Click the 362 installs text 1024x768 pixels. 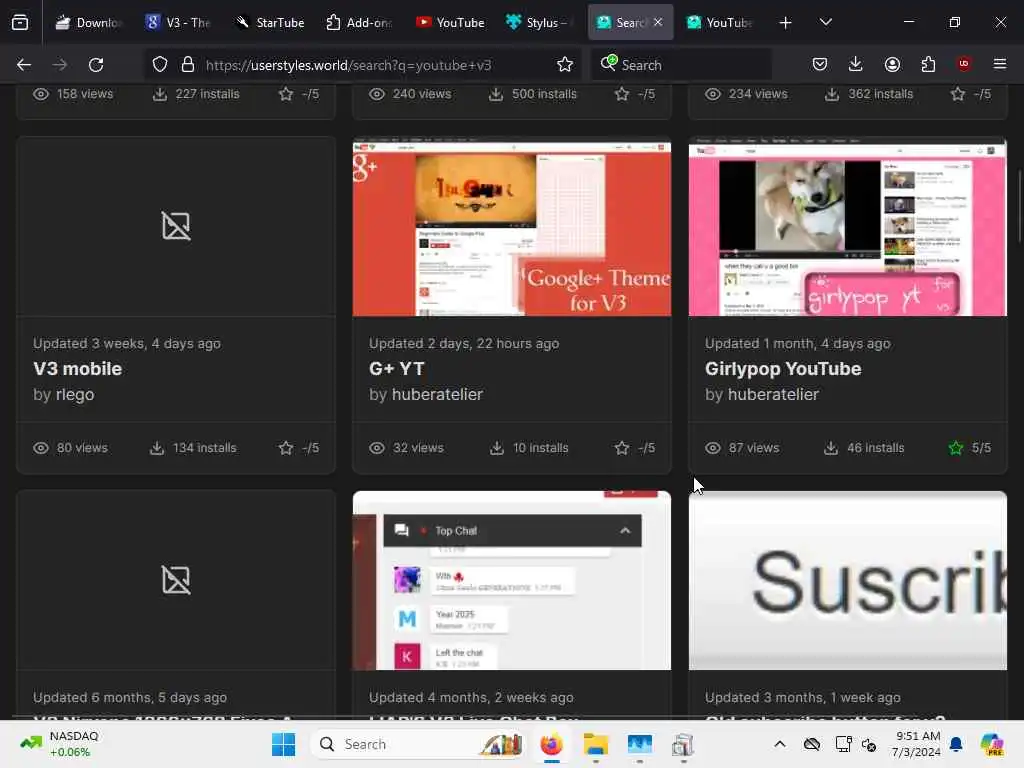pyautogui.click(x=880, y=94)
